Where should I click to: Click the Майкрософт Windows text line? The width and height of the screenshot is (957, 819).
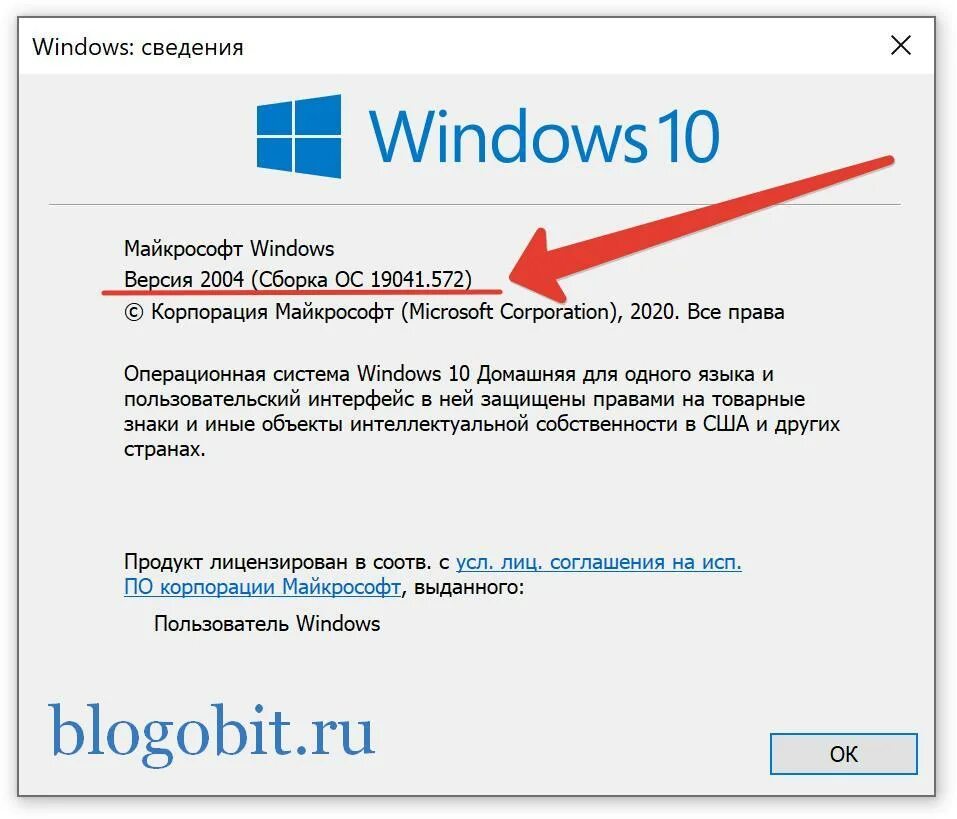click(x=229, y=248)
